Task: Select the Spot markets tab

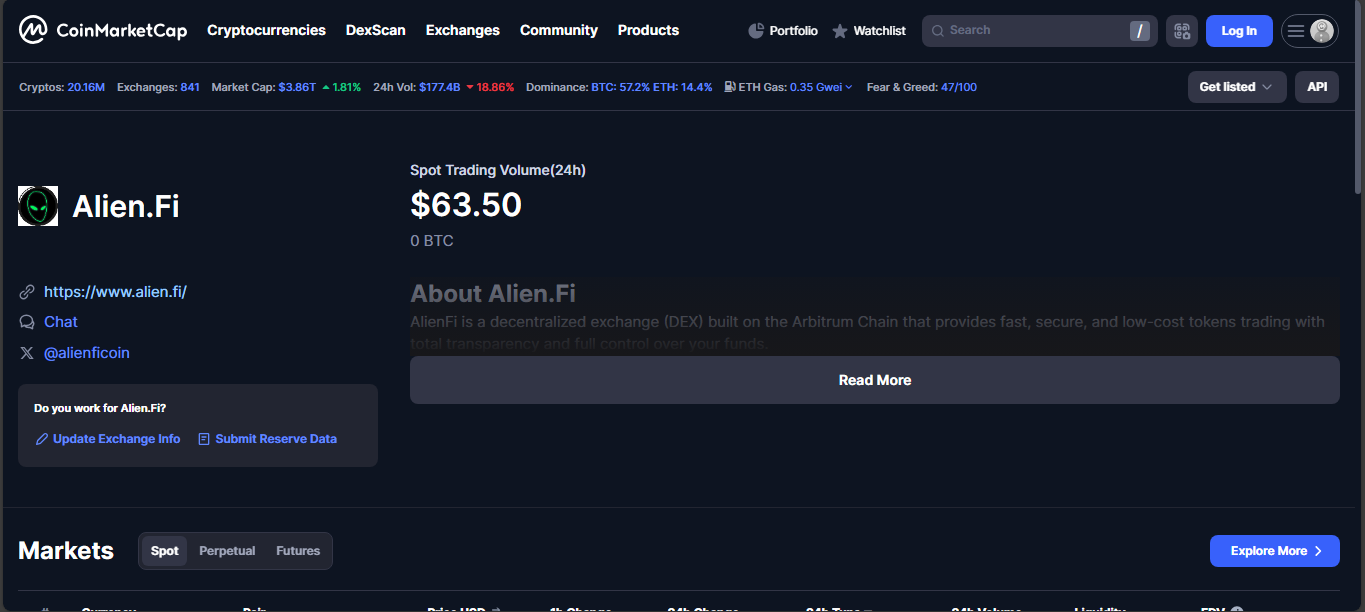Action: point(164,551)
